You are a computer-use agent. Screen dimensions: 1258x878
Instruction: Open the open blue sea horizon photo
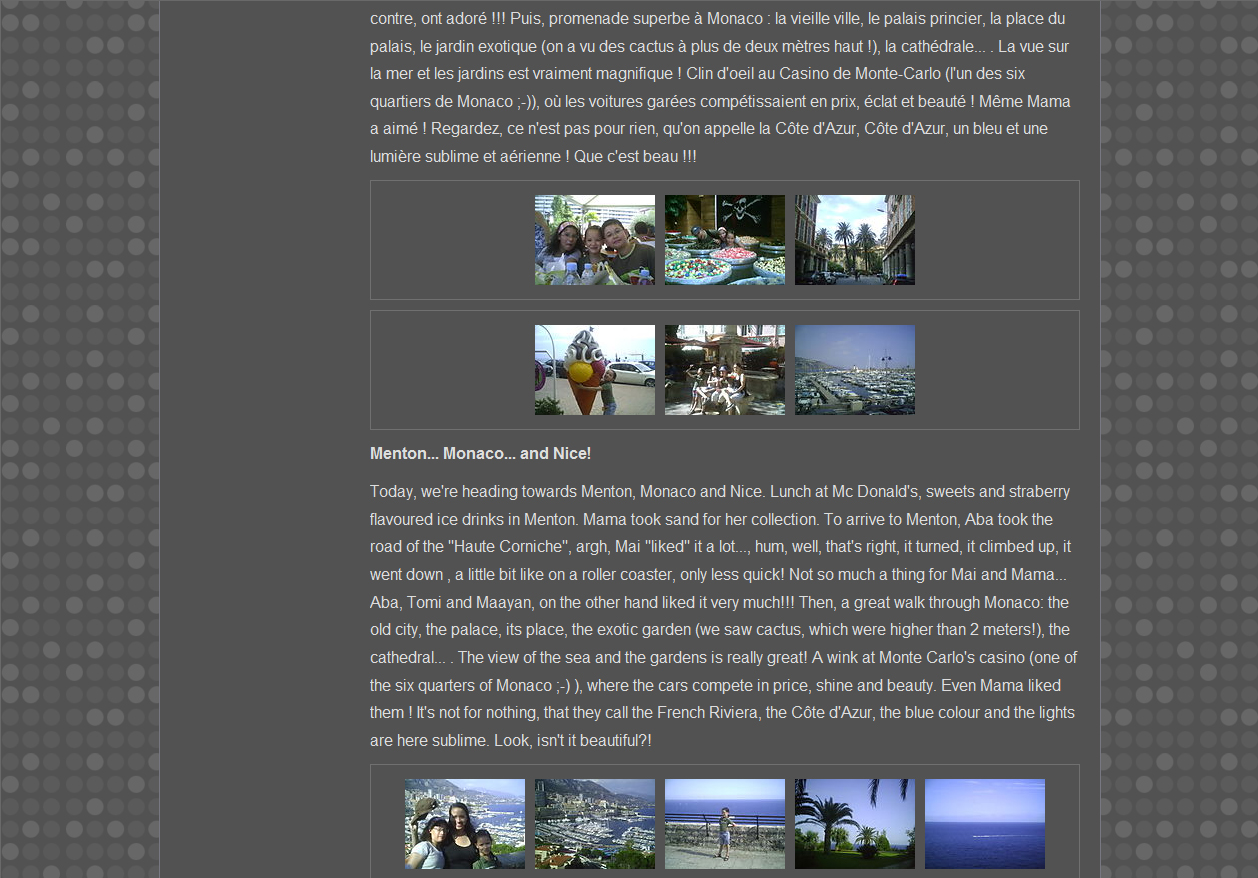[x=984, y=824]
